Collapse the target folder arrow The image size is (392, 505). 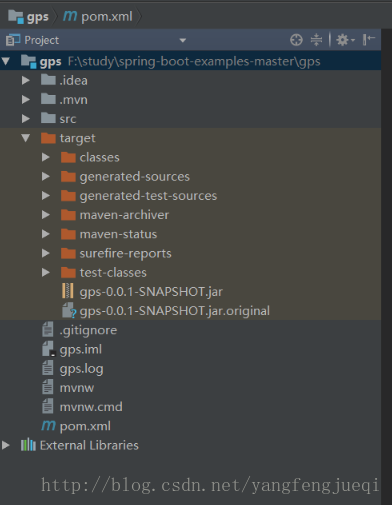(26, 138)
